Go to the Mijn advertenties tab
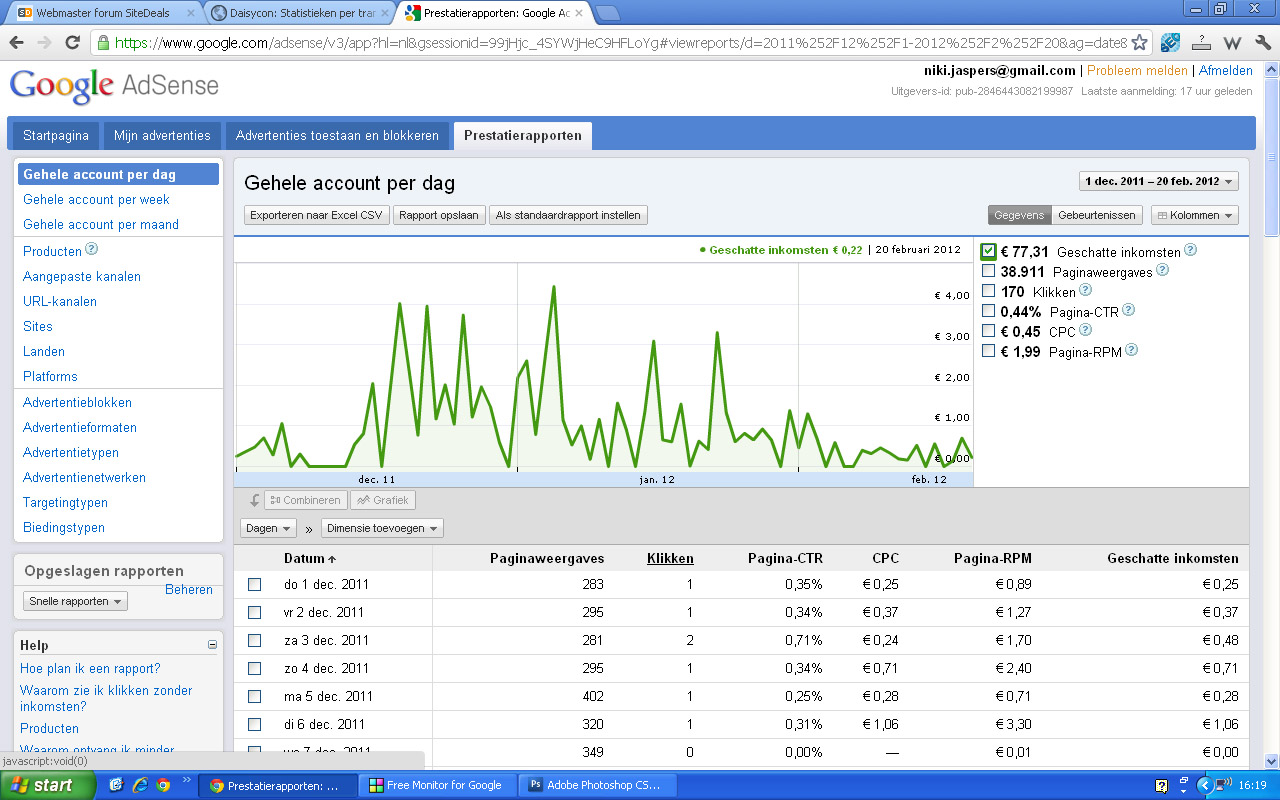Screen dimensions: 1280x800 [x=162, y=136]
